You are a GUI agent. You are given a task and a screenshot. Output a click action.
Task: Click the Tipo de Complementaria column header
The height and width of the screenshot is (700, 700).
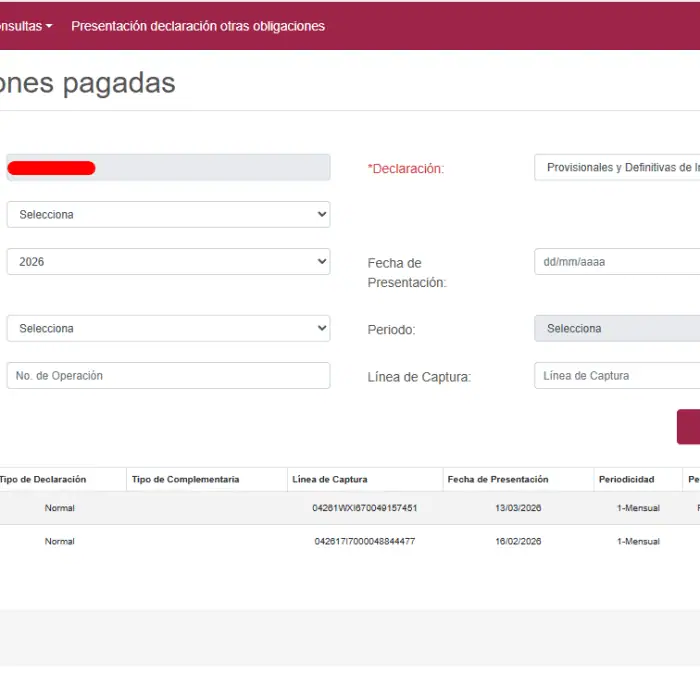point(185,480)
